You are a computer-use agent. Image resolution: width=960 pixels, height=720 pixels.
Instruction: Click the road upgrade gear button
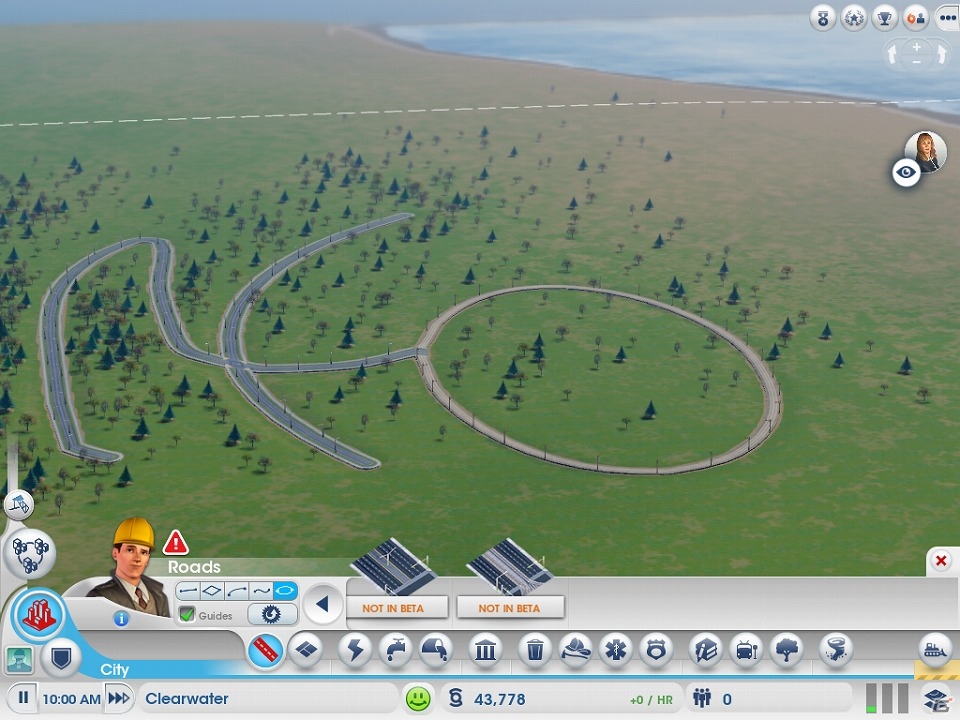(271, 614)
